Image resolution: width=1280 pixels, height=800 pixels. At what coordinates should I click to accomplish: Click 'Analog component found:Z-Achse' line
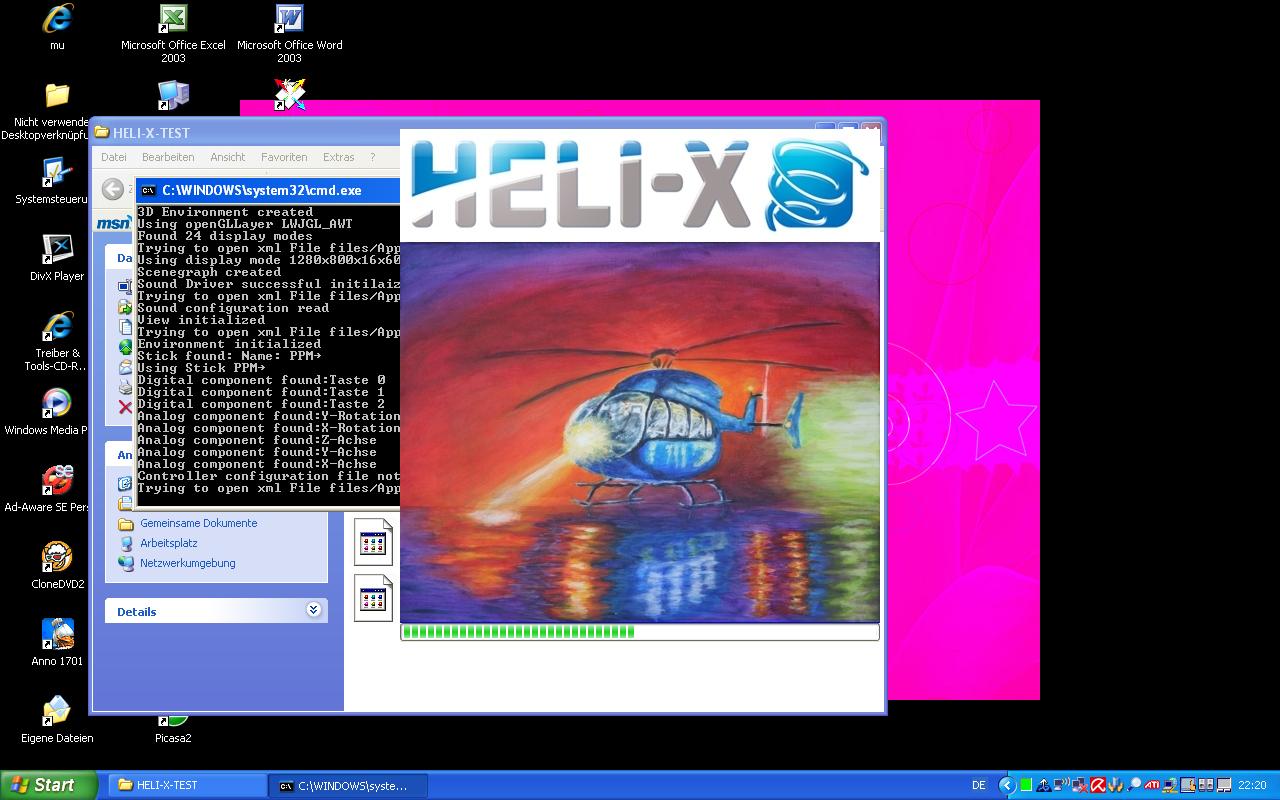pyautogui.click(x=257, y=440)
